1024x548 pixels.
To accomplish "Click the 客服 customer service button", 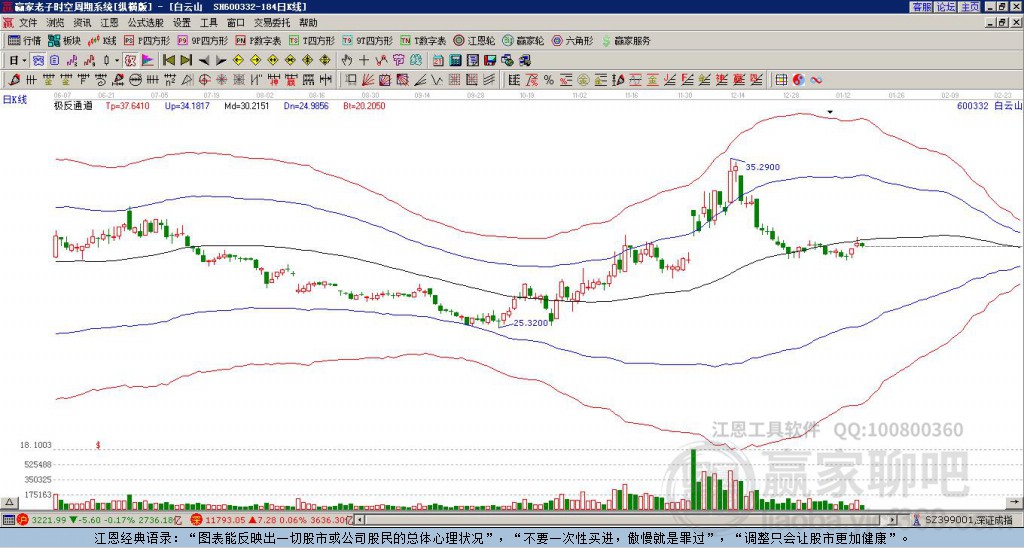I will (922, 7).
